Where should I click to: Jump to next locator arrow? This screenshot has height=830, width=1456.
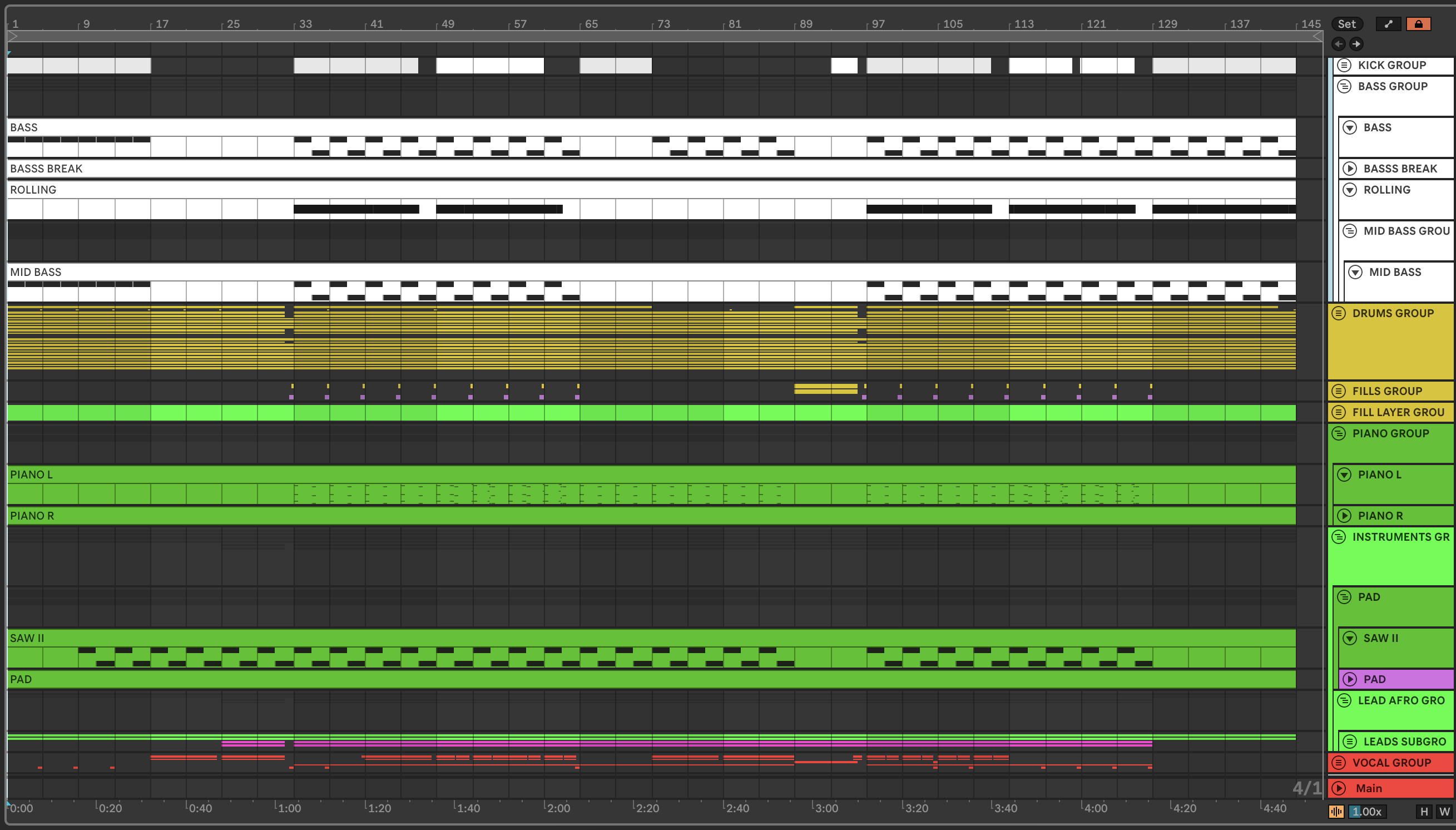coord(1356,44)
